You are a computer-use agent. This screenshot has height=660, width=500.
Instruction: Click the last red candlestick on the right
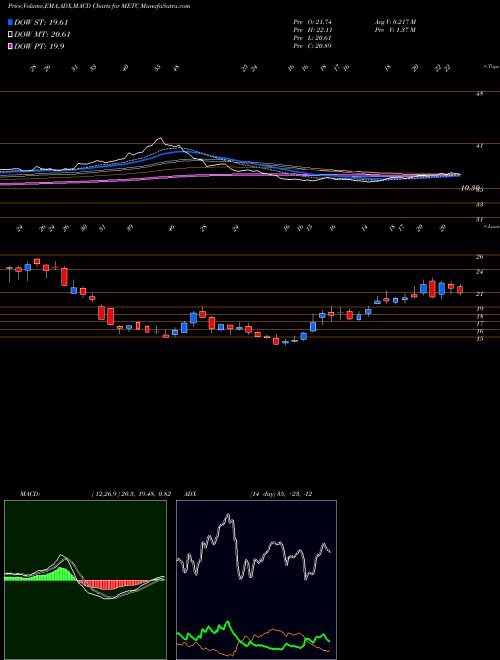tap(460, 290)
